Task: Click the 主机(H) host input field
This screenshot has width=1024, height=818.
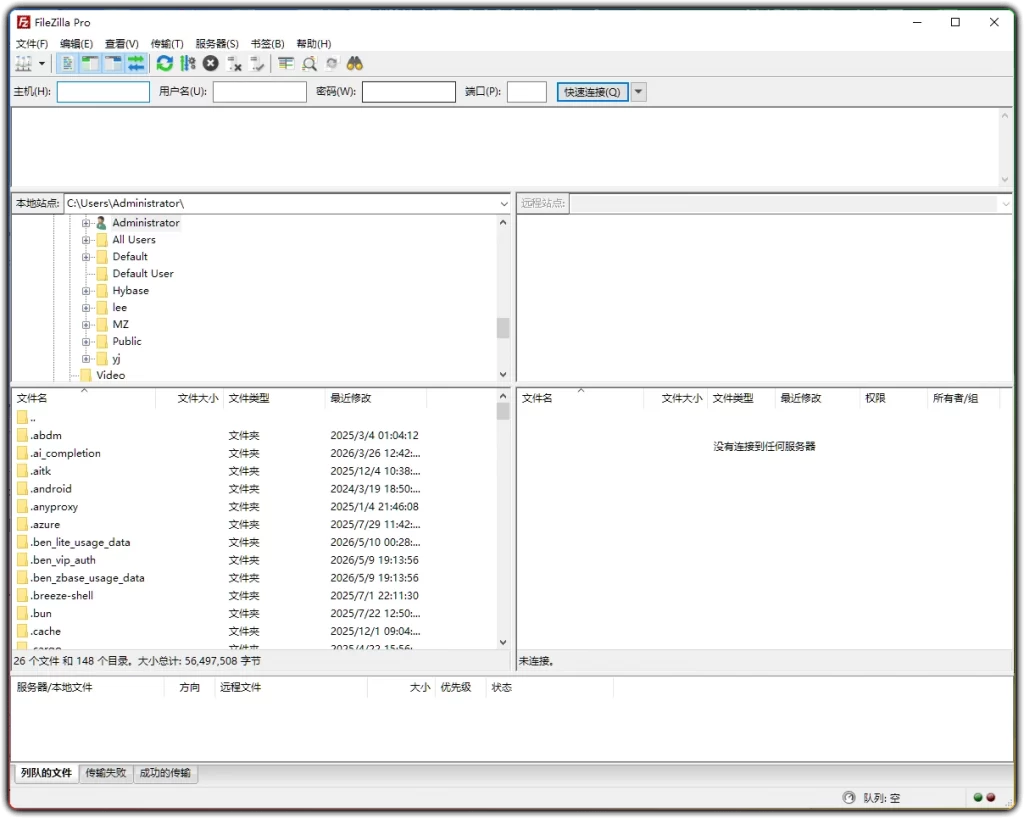Action: tap(103, 92)
